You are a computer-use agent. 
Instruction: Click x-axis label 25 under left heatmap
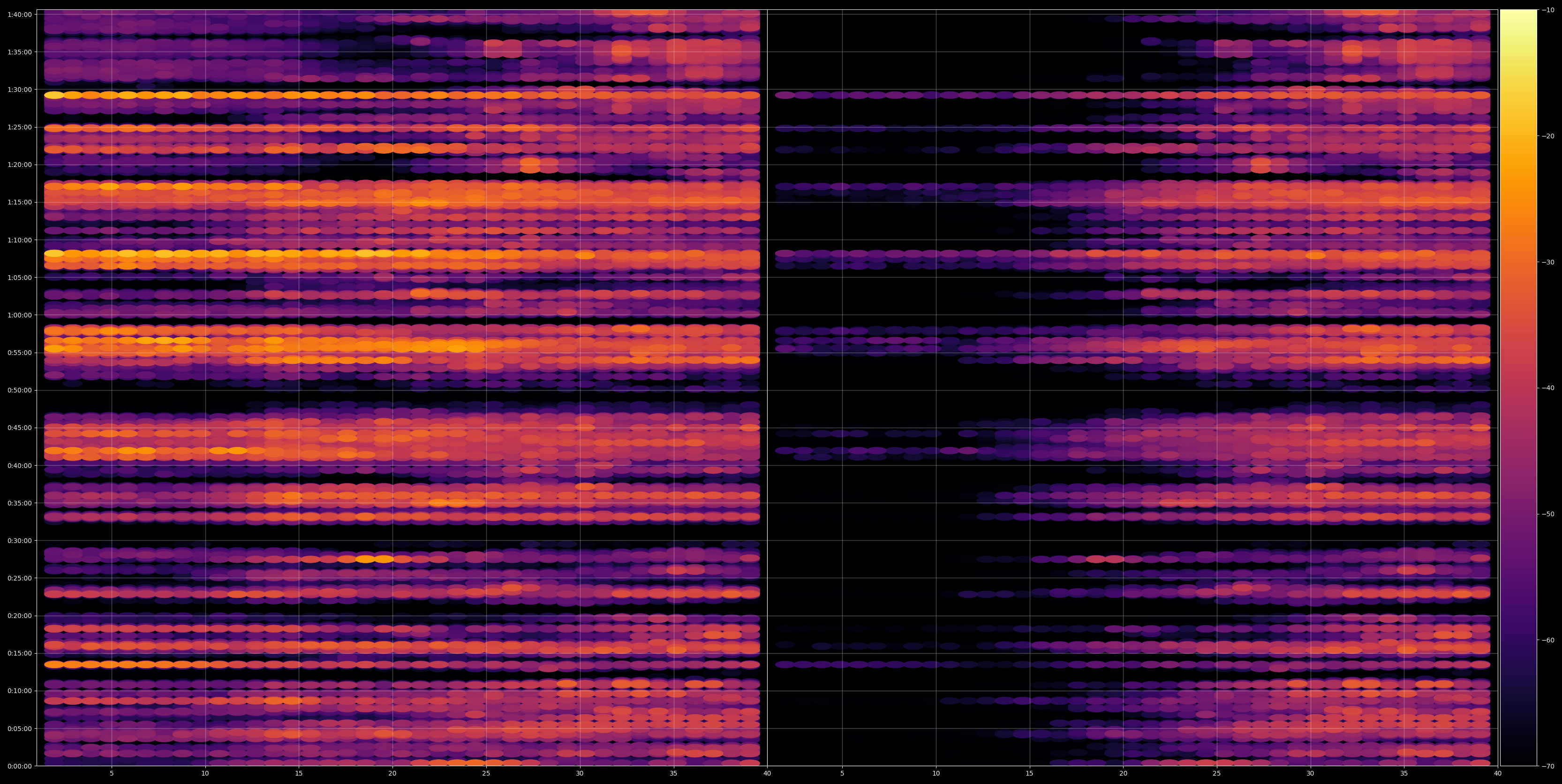486,774
